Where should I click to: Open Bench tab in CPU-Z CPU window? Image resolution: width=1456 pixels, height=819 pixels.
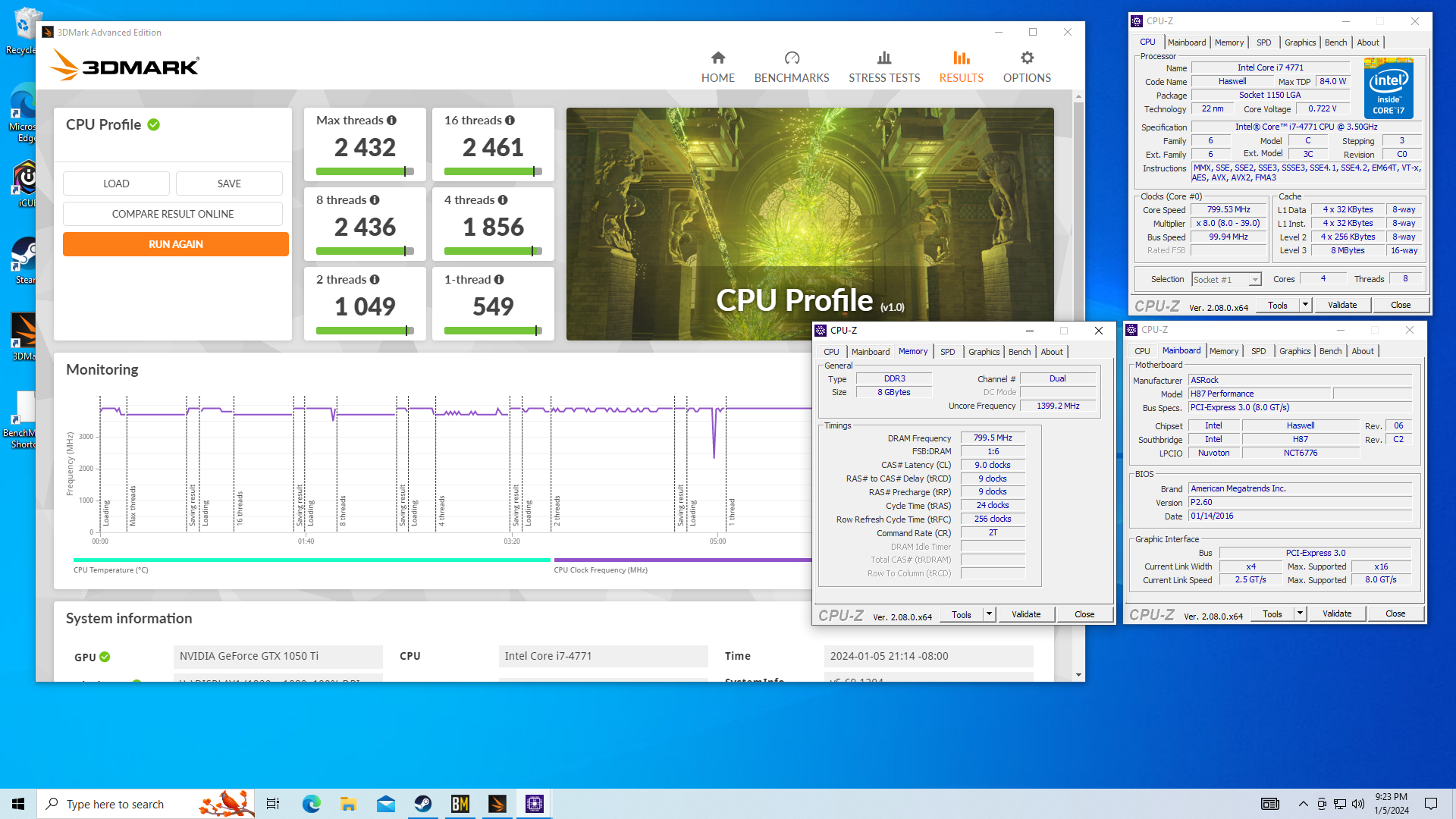click(x=1335, y=42)
